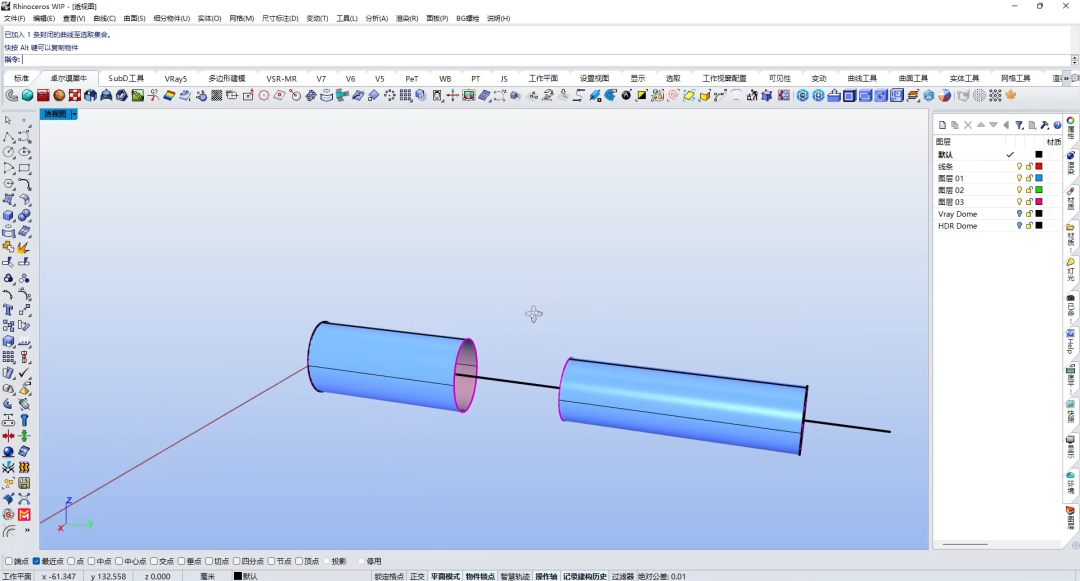Enable the 中心点 center snap checkbox

coord(118,561)
